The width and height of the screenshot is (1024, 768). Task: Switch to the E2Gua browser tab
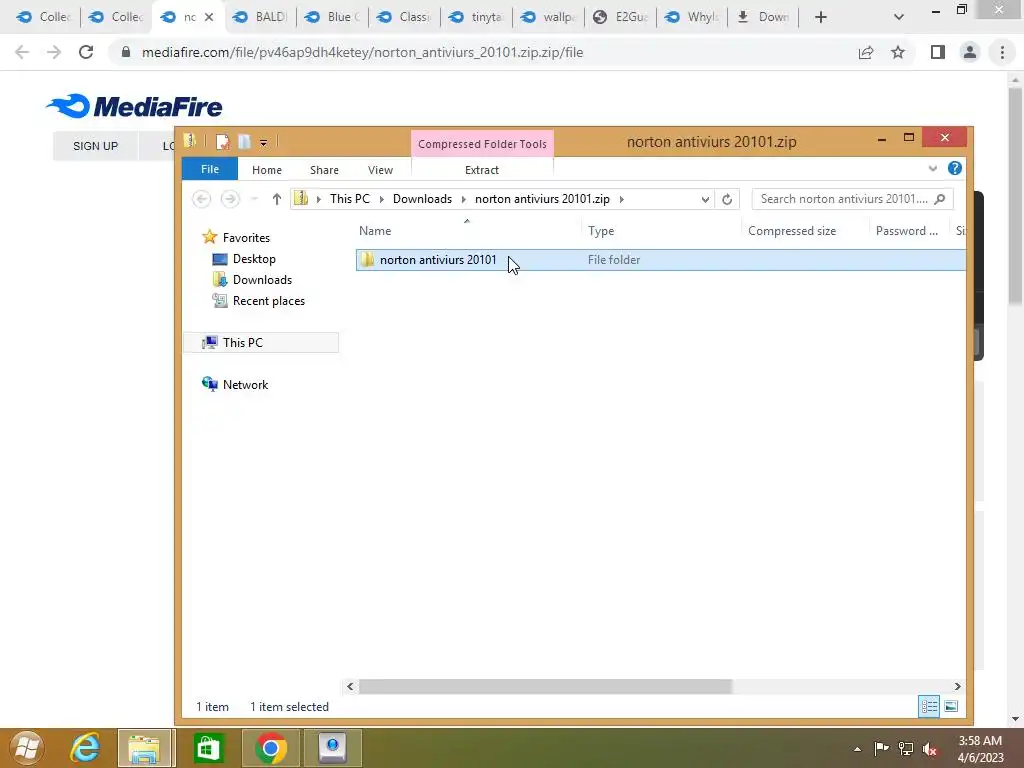click(620, 17)
